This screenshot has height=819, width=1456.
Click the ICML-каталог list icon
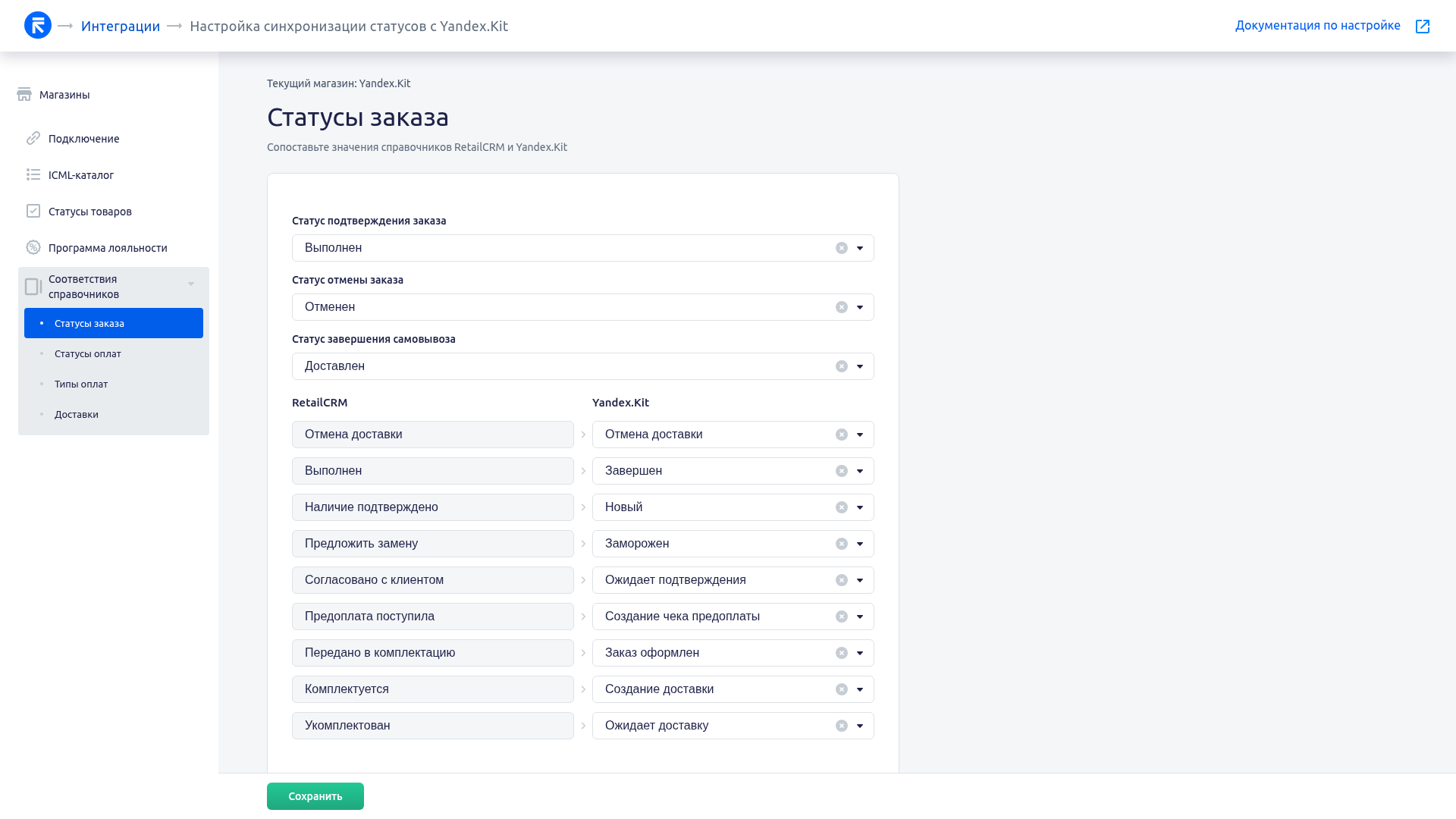pyautogui.click(x=33, y=174)
